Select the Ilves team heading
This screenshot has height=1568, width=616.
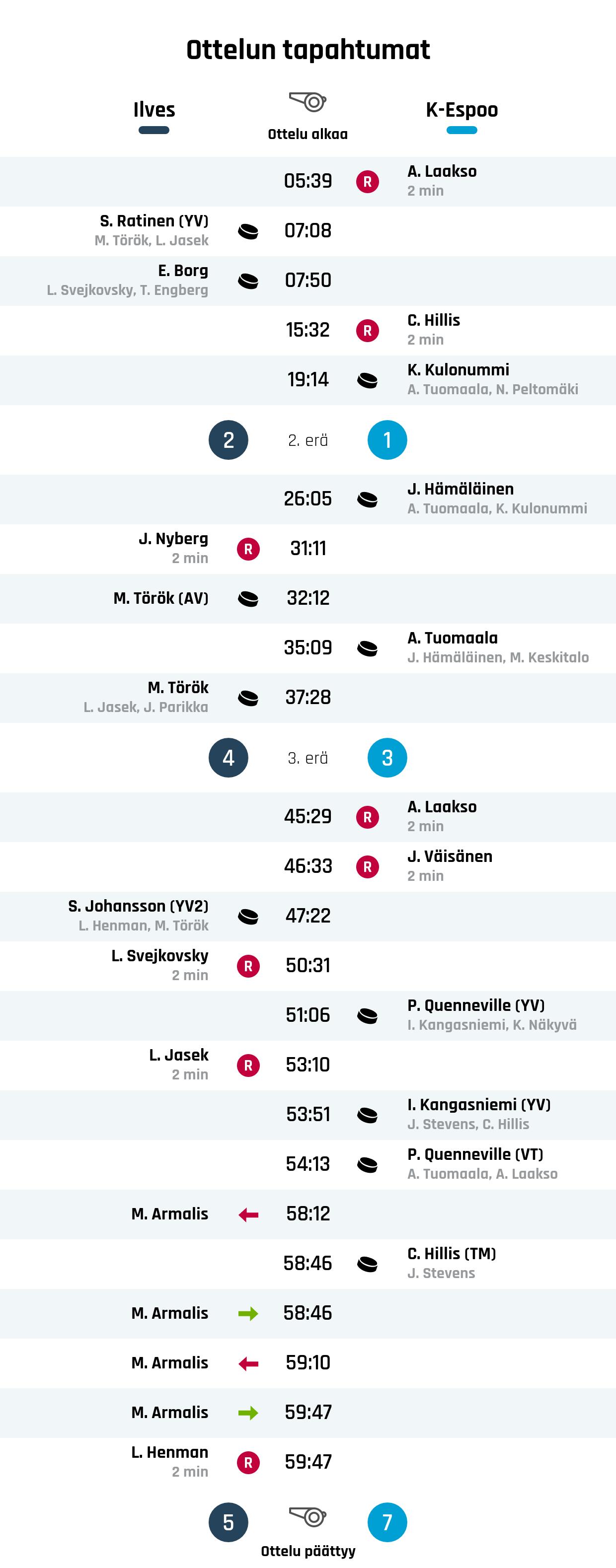pos(154,110)
